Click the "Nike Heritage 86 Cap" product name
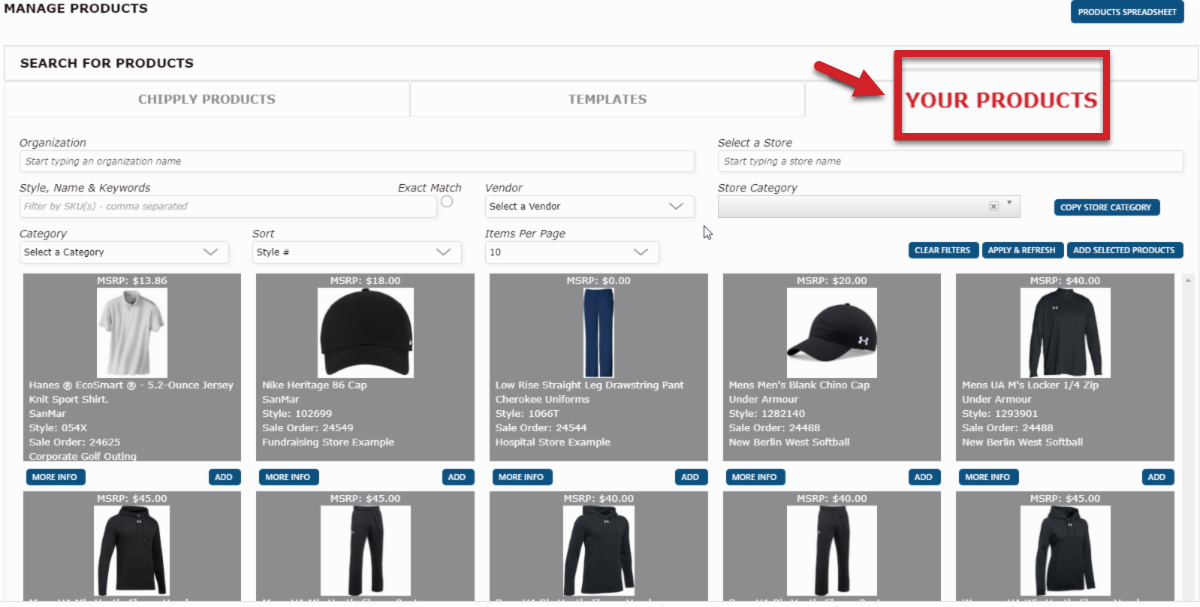The width and height of the screenshot is (1200, 607). [x=315, y=385]
